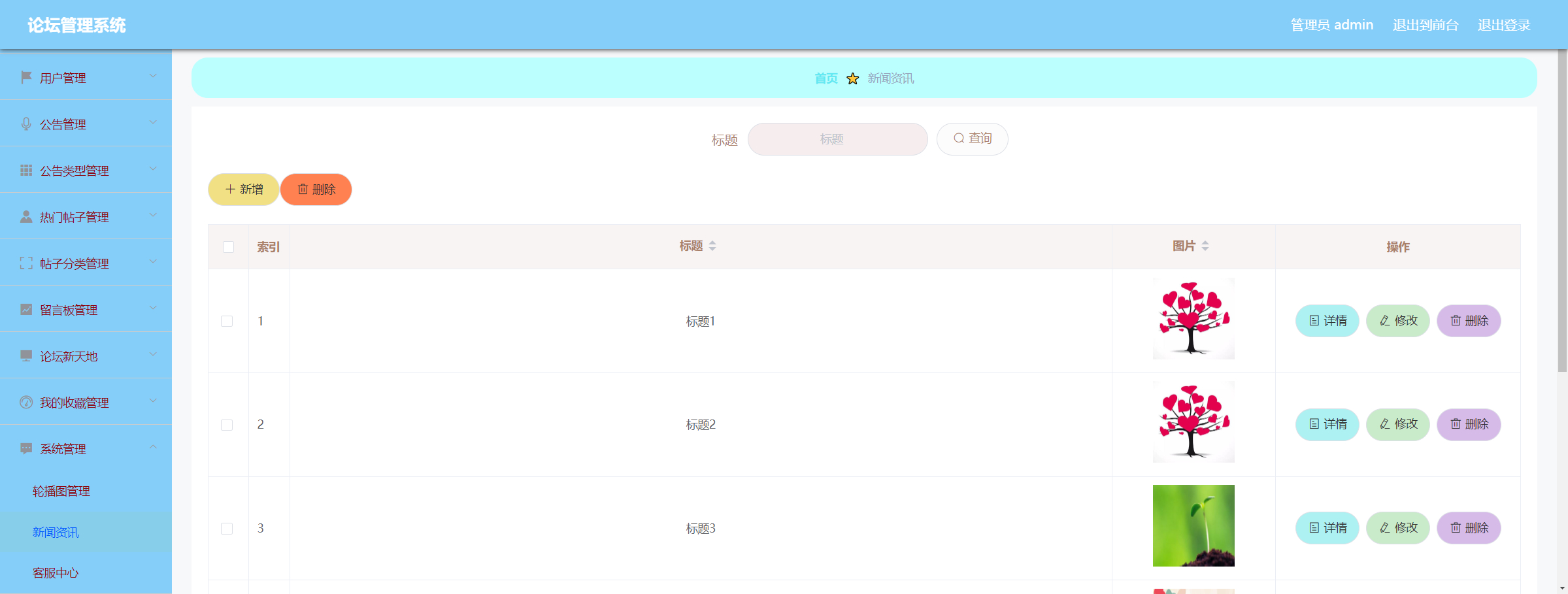The image size is (1568, 594).
Task: Click the document icon in row 3 详情
Action: coord(1314,527)
